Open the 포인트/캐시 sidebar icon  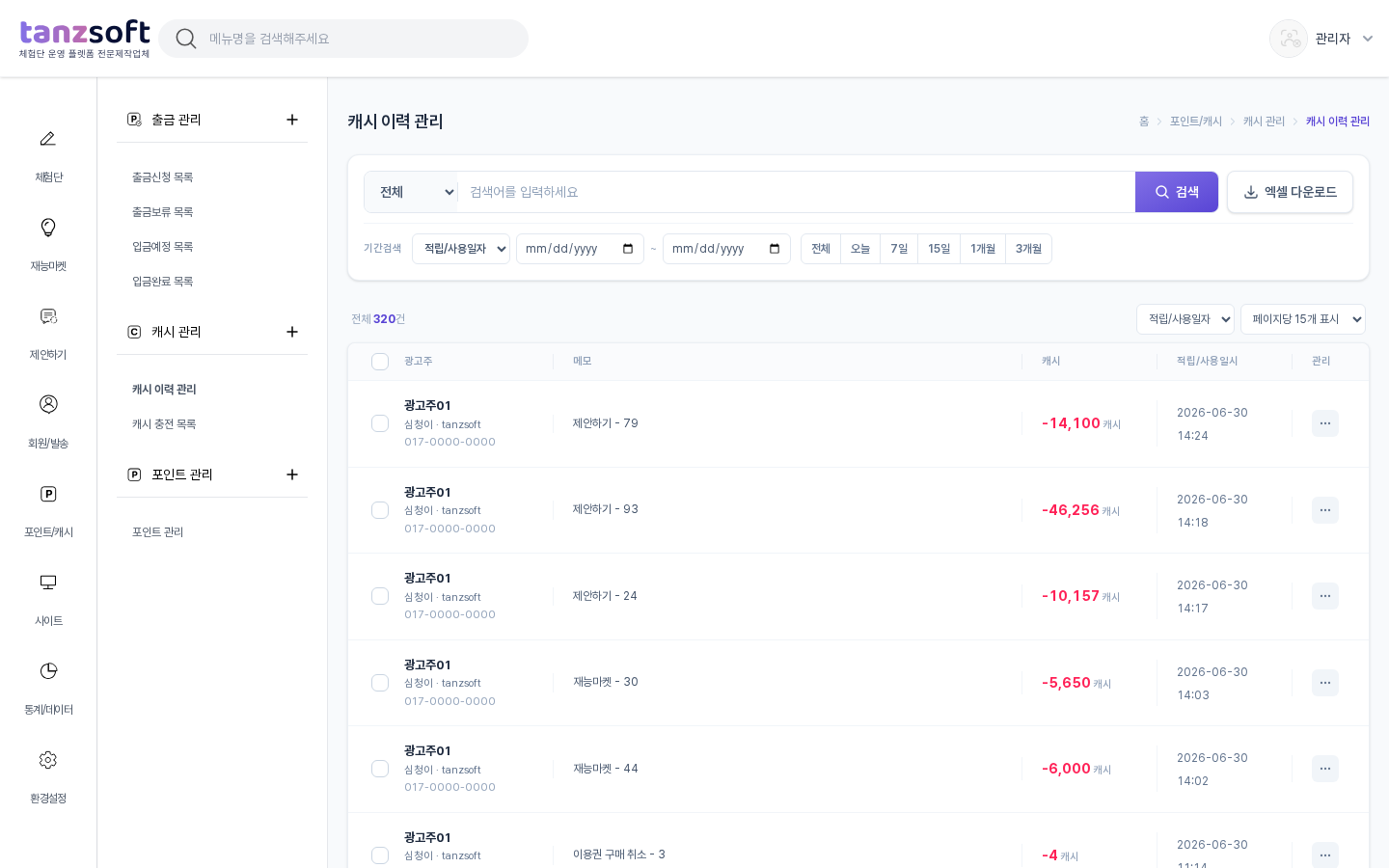(x=48, y=494)
